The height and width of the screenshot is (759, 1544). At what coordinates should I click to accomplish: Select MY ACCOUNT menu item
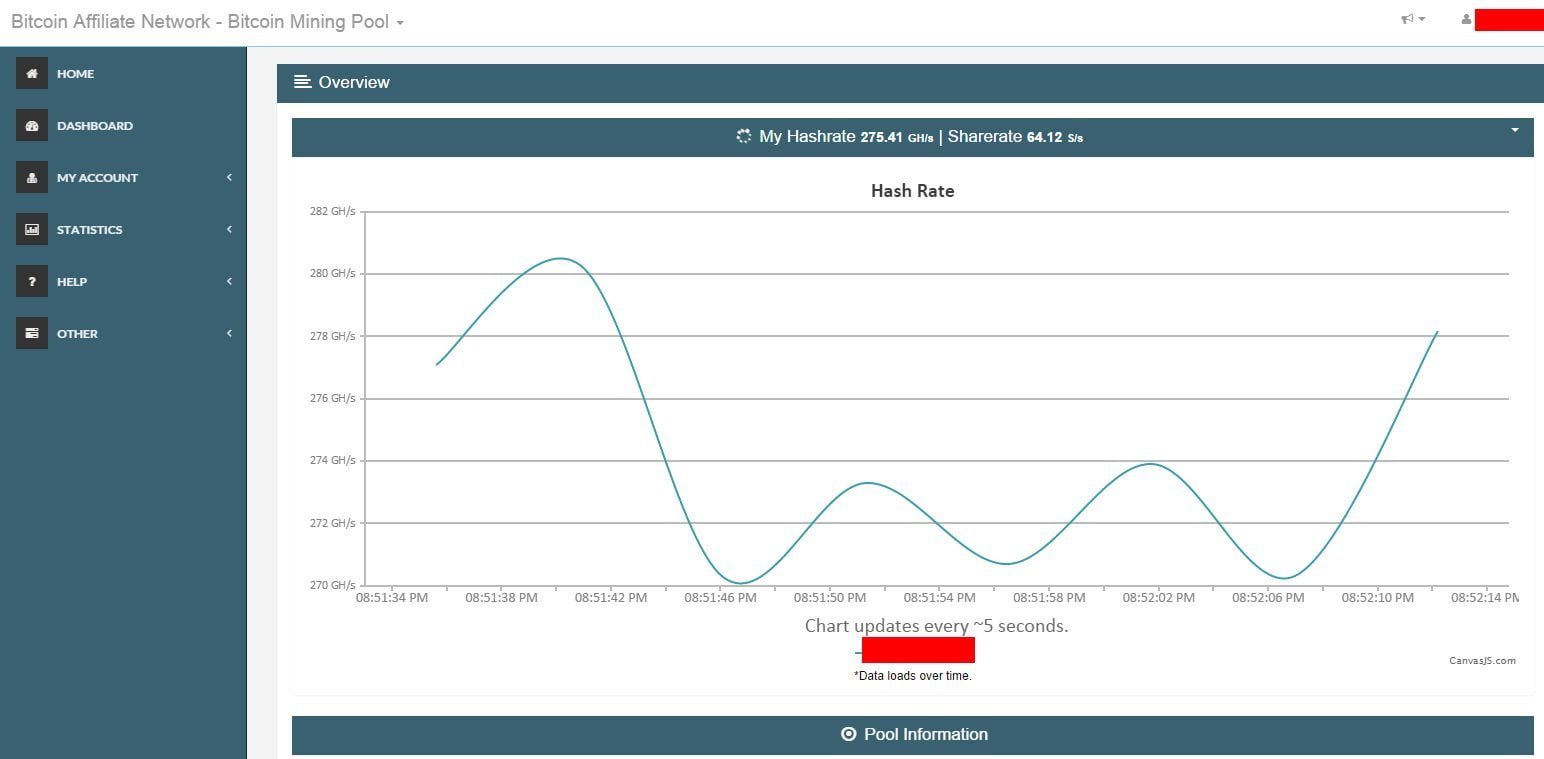pyautogui.click(x=97, y=178)
